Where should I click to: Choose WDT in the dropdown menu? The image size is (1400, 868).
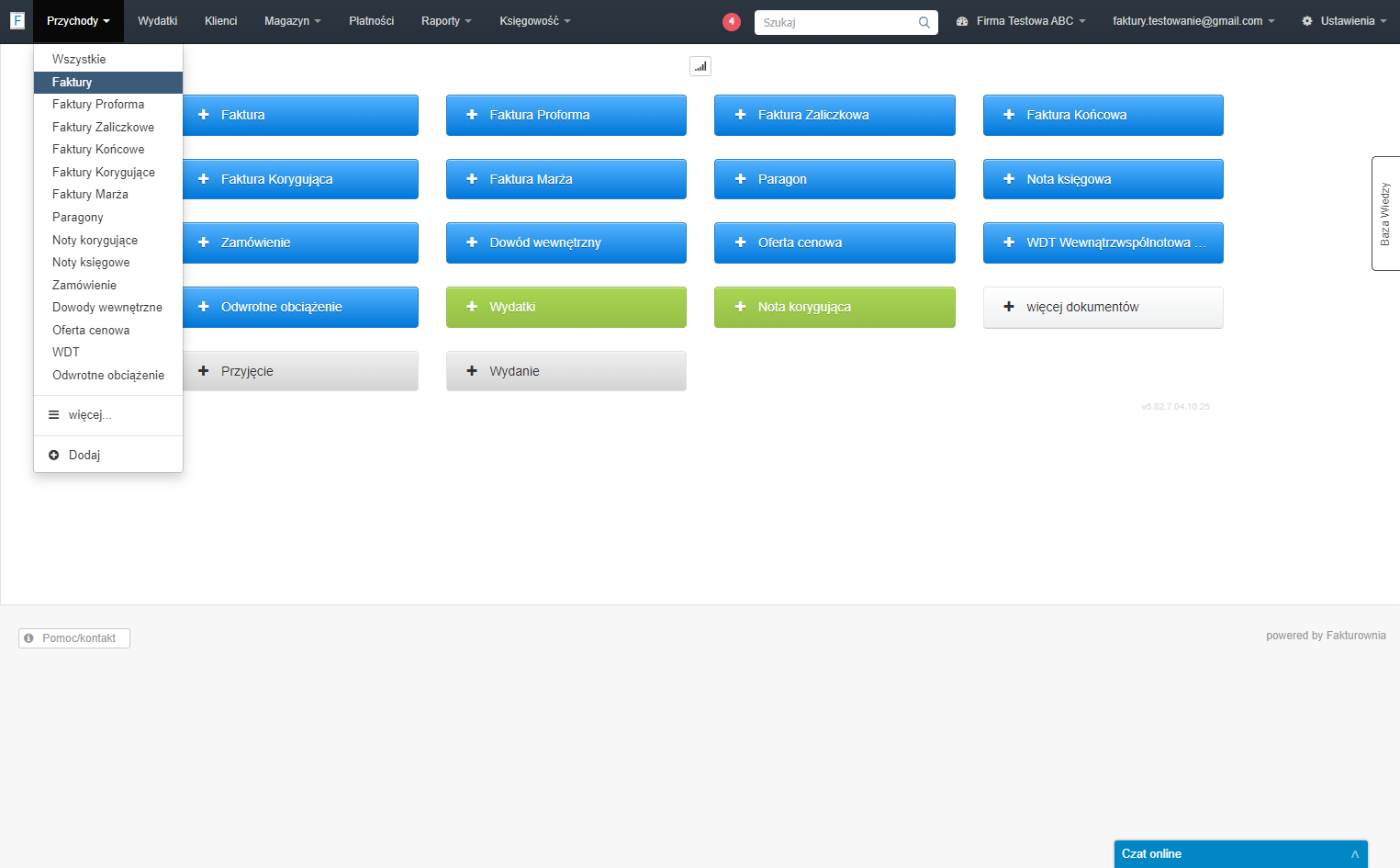pos(108,353)
